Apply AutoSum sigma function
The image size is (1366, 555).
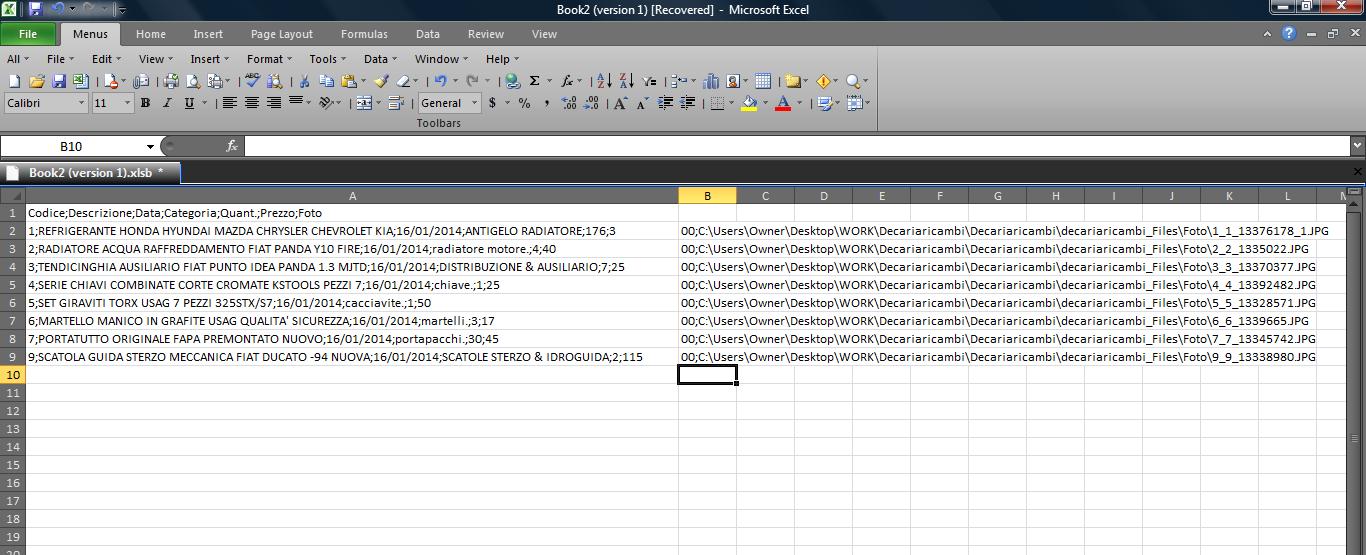534,81
